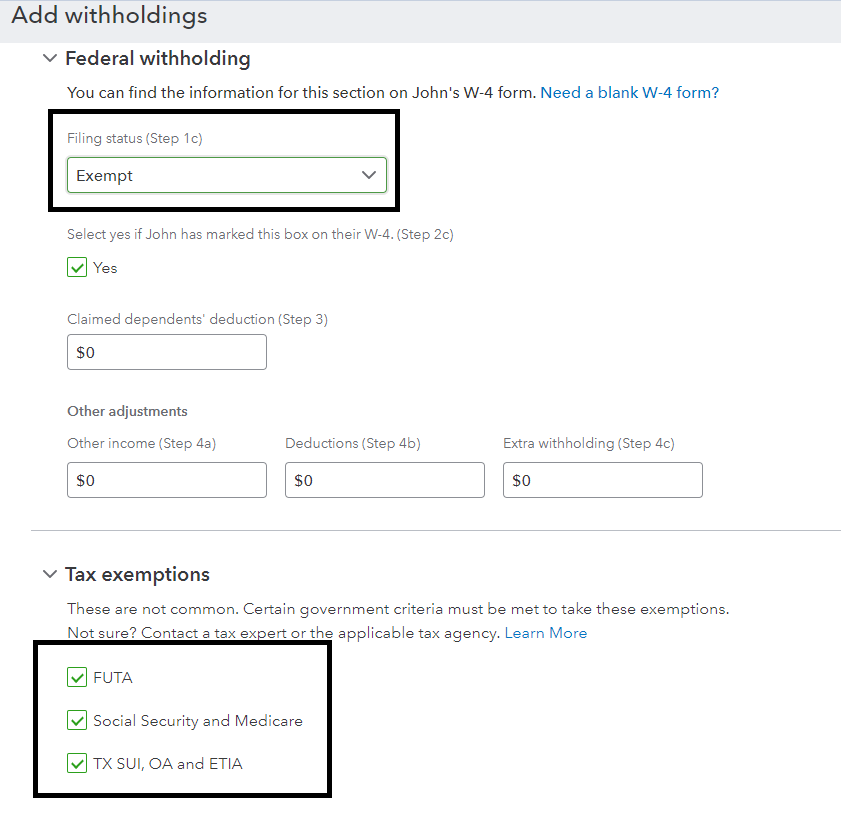Open the 'Need a blank W-4 form?' link
Viewport: 841px width, 820px height.
click(629, 93)
